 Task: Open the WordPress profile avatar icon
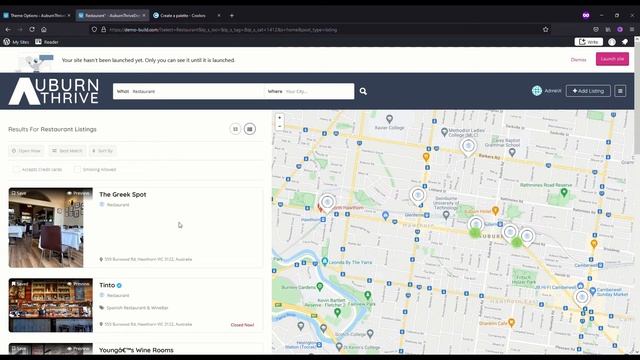[x=612, y=42]
